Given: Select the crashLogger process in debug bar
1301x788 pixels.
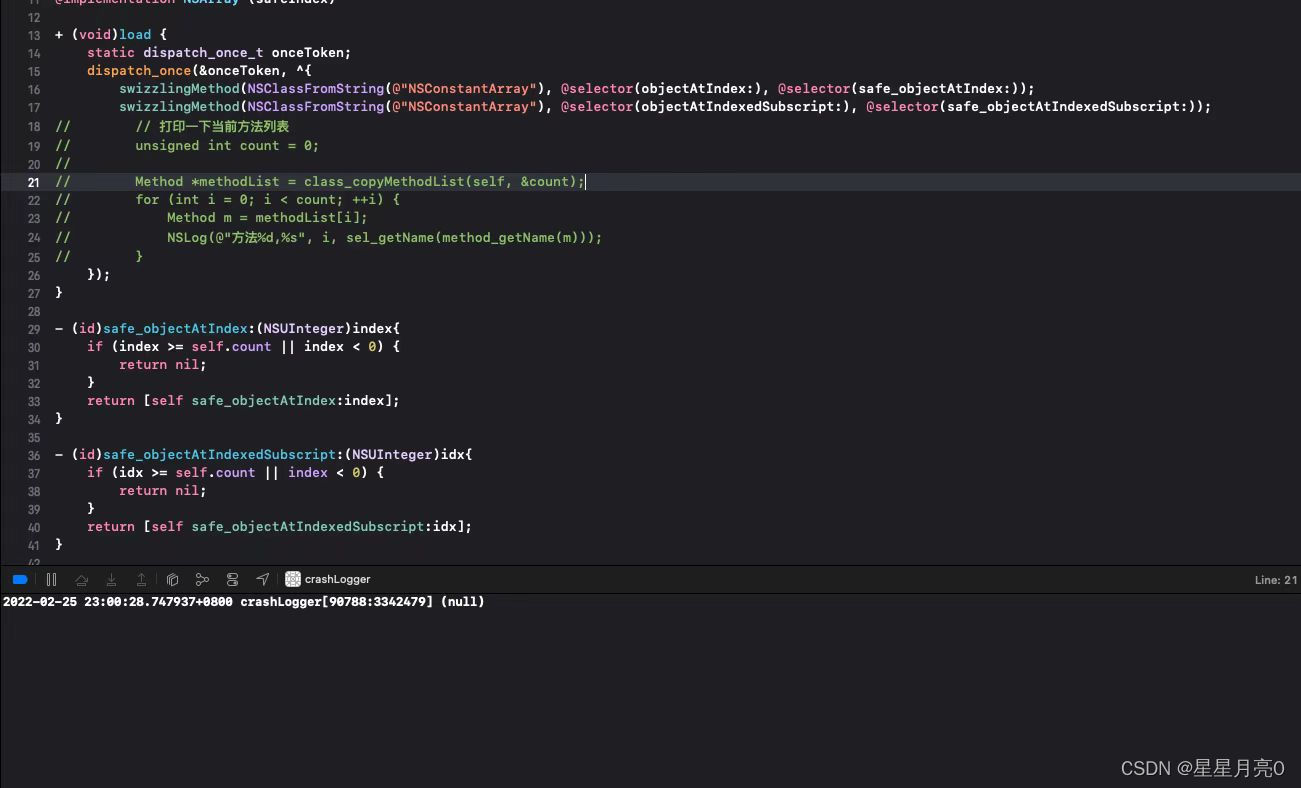Looking at the screenshot, I should pos(328,579).
